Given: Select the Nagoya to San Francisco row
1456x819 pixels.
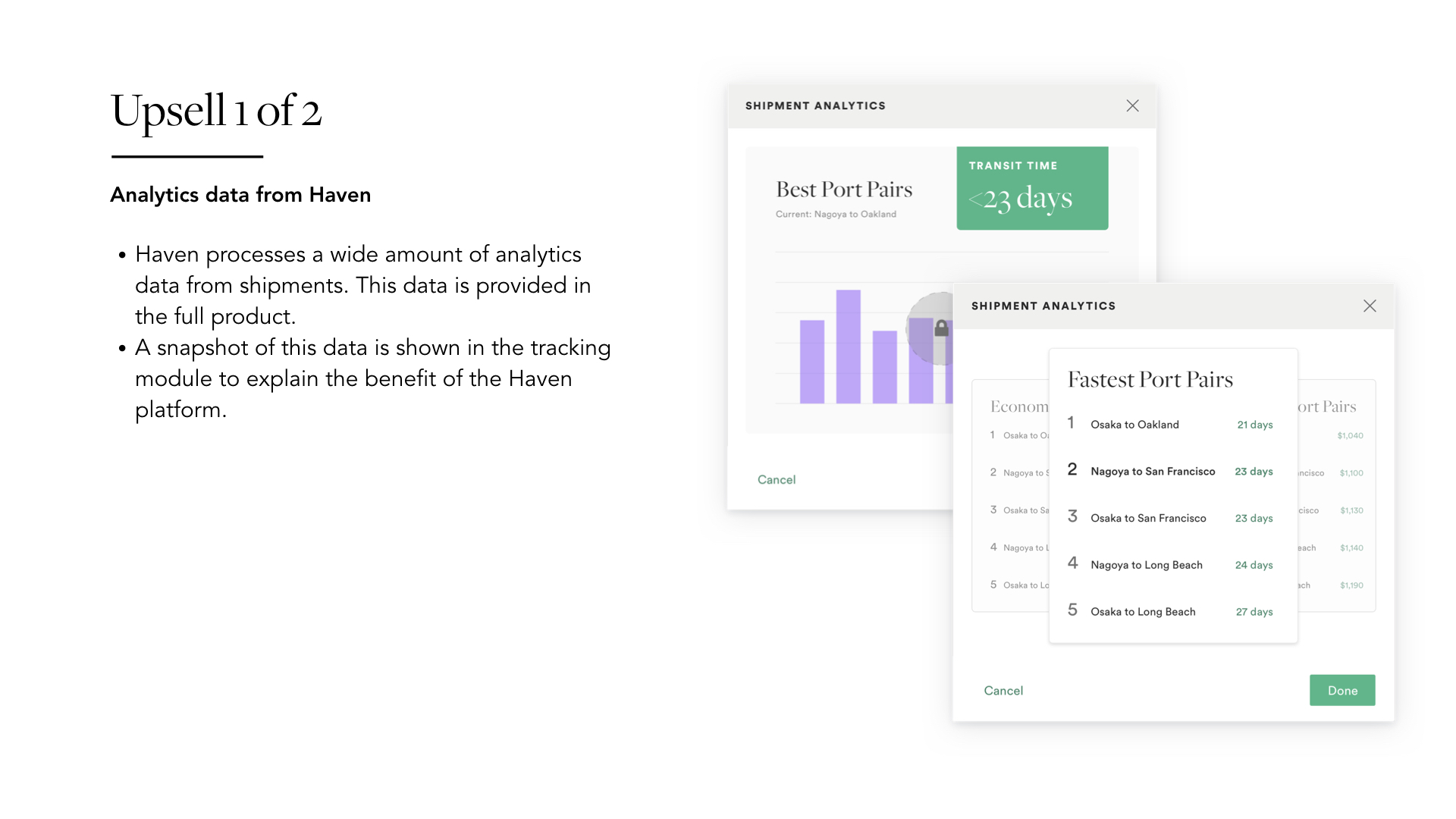Looking at the screenshot, I should [1172, 472].
